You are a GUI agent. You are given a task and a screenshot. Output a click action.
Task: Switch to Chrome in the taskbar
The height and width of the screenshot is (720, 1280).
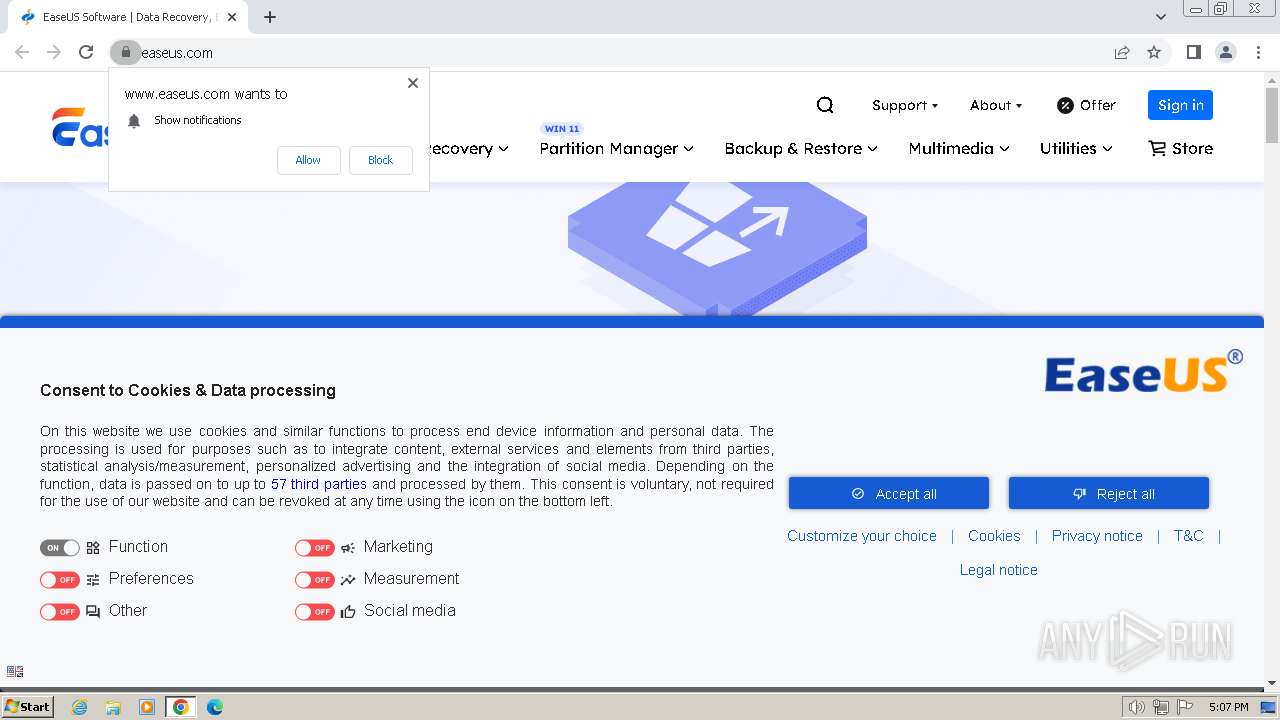coord(181,707)
